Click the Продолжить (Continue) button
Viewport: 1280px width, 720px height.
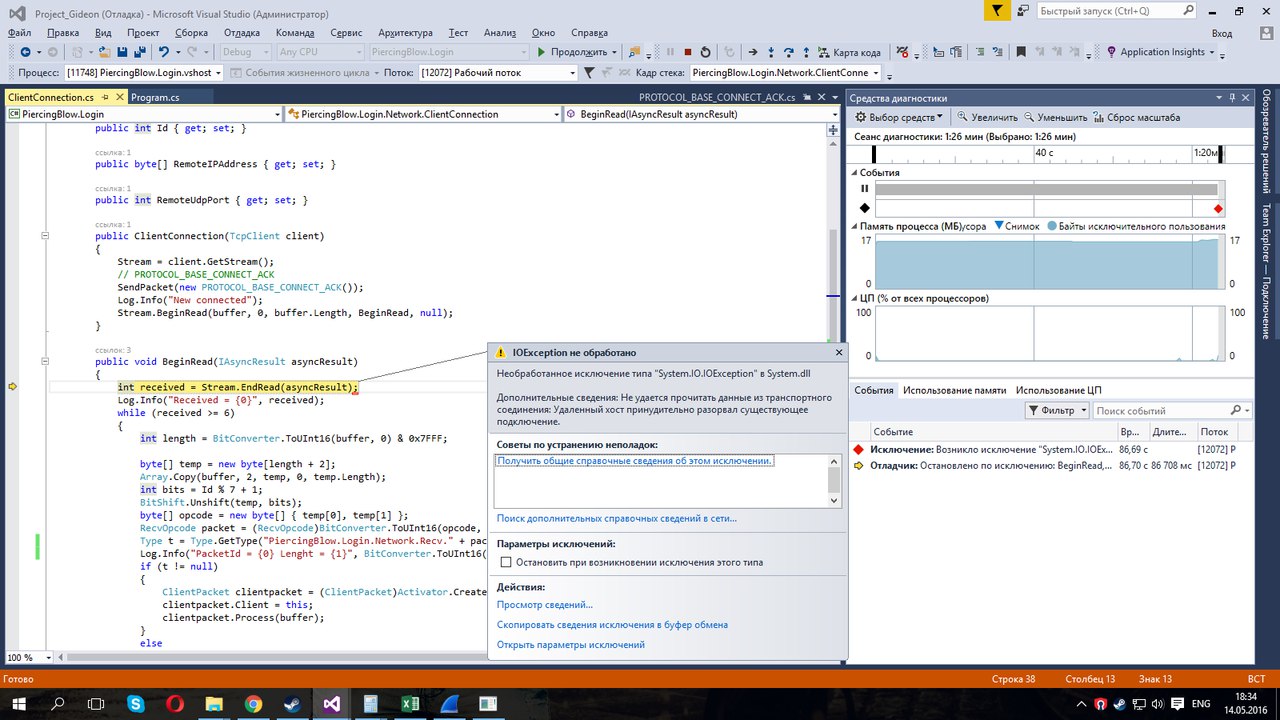572,52
